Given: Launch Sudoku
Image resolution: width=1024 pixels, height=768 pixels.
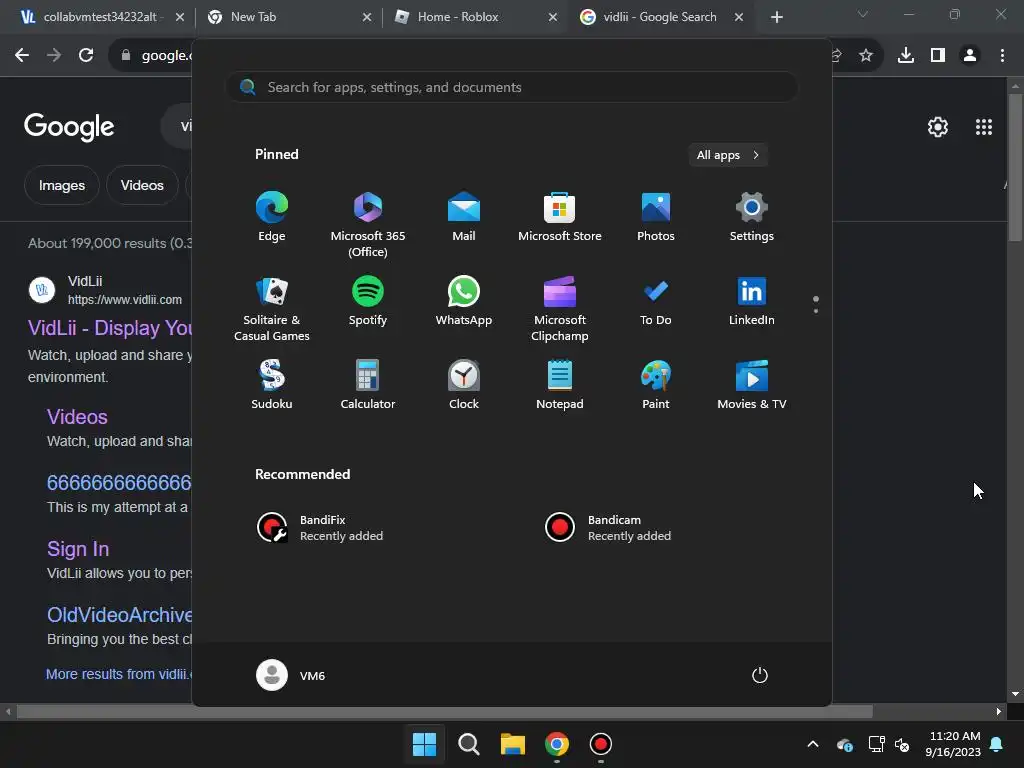Looking at the screenshot, I should coord(272,385).
